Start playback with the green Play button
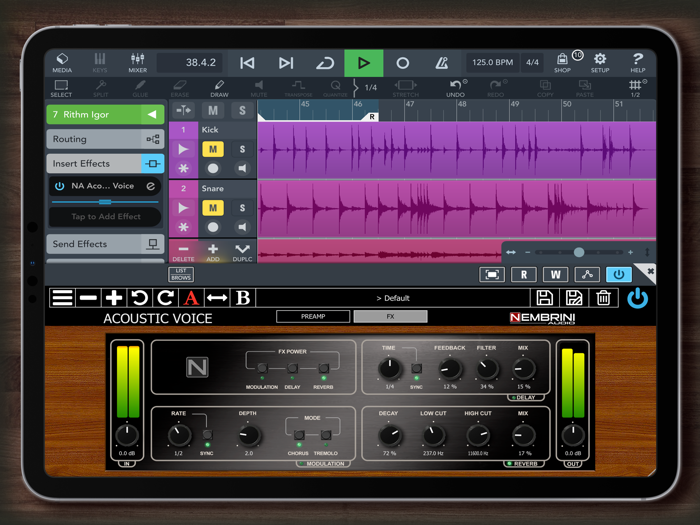 pyautogui.click(x=363, y=63)
